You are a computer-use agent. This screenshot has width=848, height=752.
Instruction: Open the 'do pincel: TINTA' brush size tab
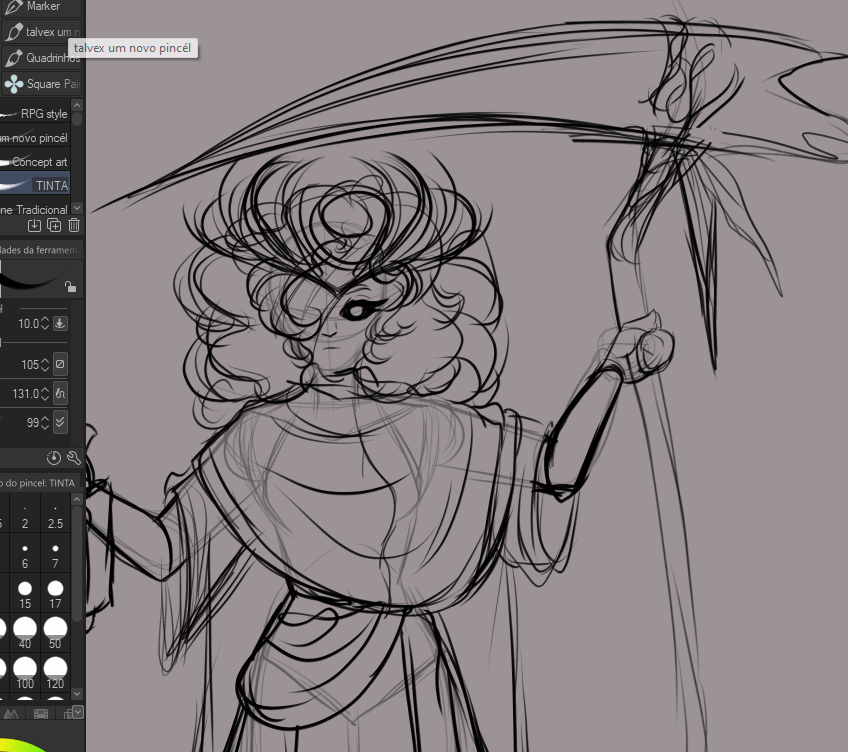(x=39, y=483)
